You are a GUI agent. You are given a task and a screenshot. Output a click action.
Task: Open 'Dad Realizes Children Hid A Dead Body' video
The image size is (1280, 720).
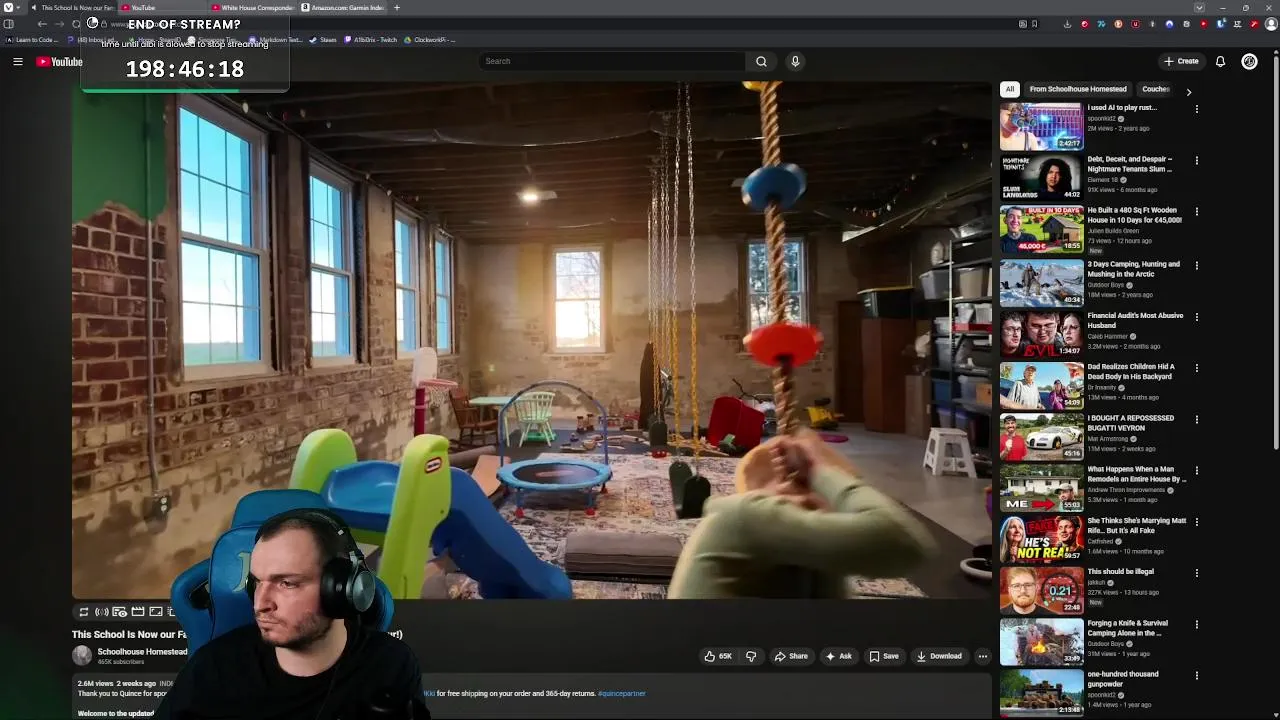(1131, 371)
